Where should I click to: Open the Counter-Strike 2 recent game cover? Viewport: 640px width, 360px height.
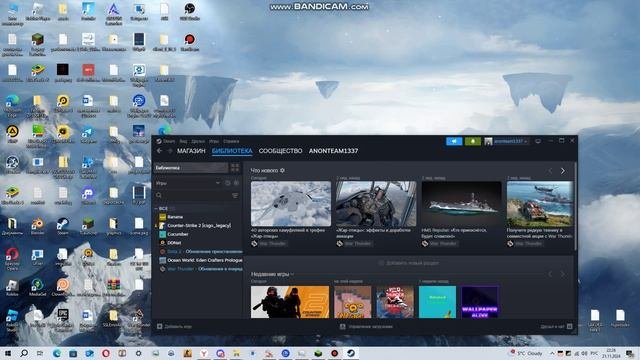click(x=290, y=302)
